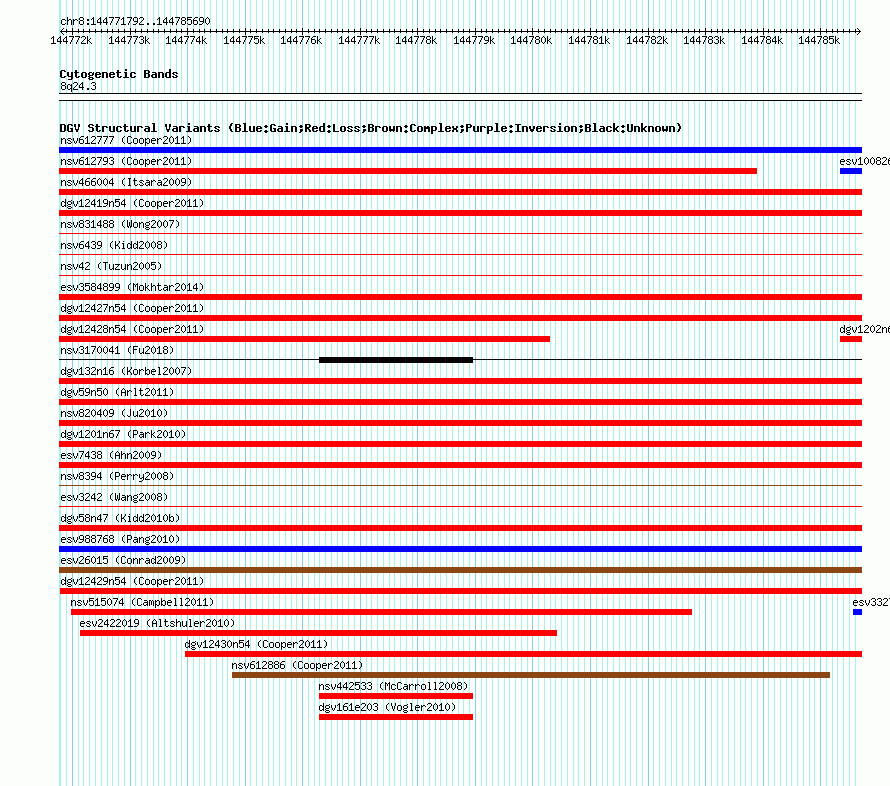Click the 144779k ruler position
This screenshot has width=890, height=786.
(x=474, y=40)
